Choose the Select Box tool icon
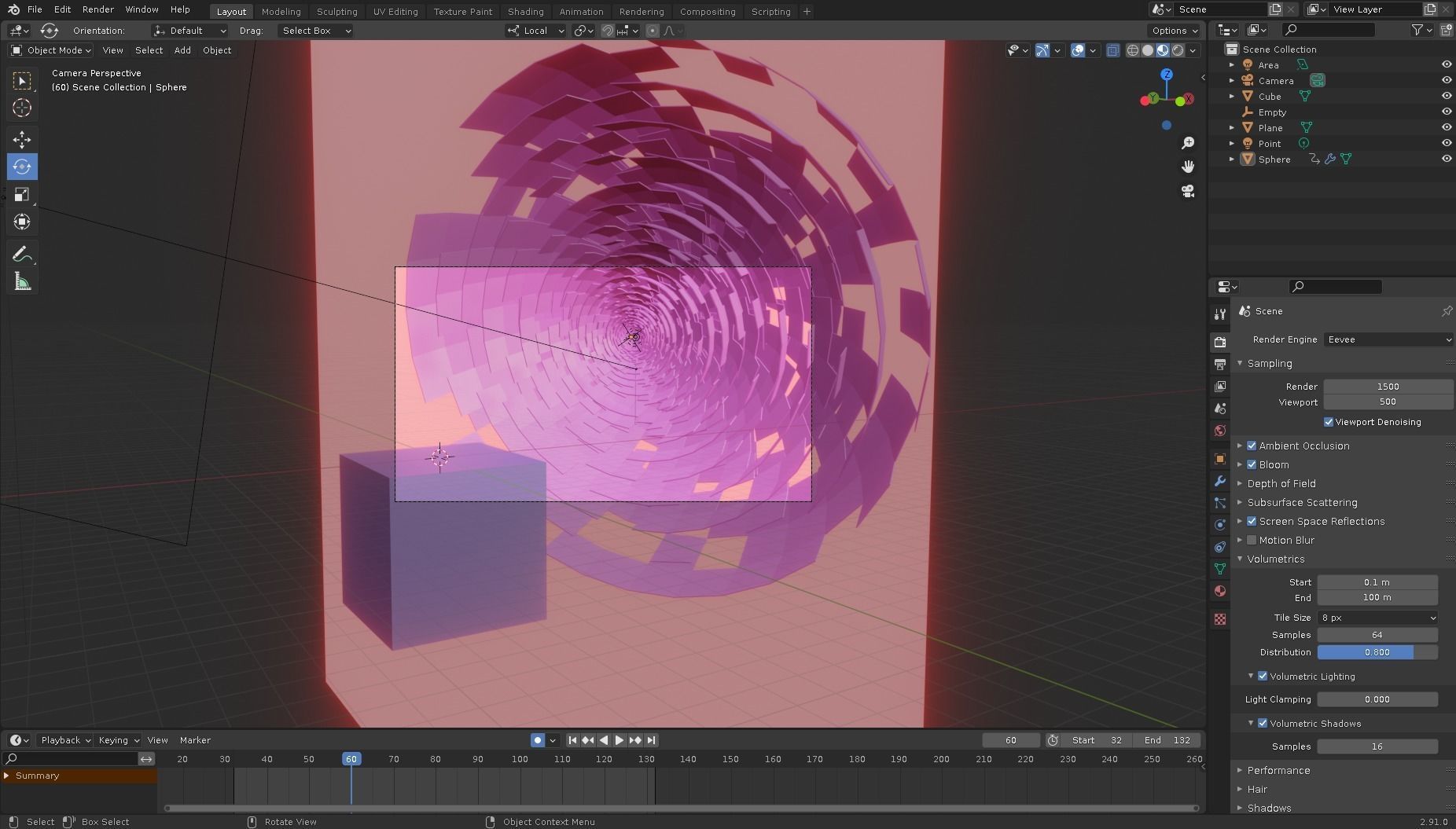Viewport: 1456px width, 829px height. [22, 81]
